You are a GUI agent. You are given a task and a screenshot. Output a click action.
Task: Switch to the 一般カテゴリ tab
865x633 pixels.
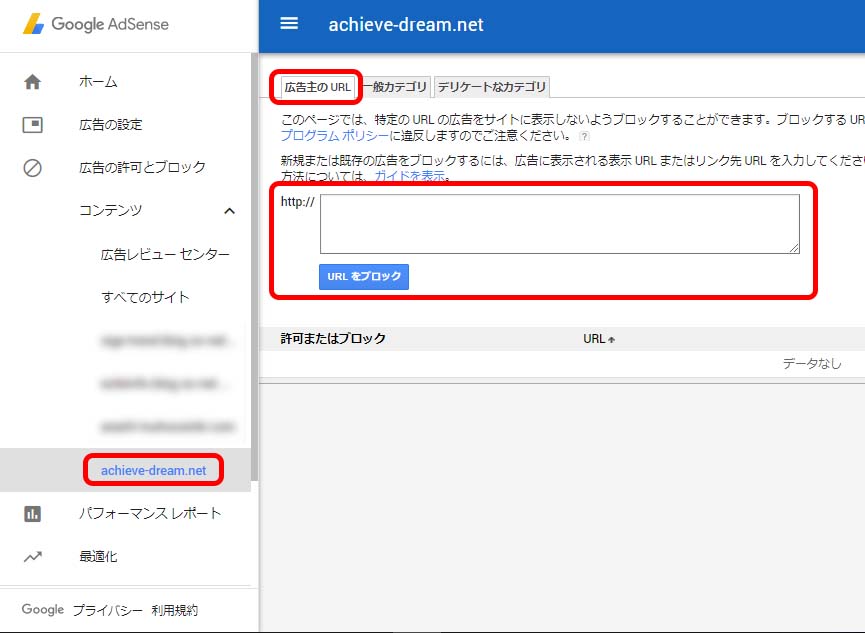pyautogui.click(x=396, y=87)
